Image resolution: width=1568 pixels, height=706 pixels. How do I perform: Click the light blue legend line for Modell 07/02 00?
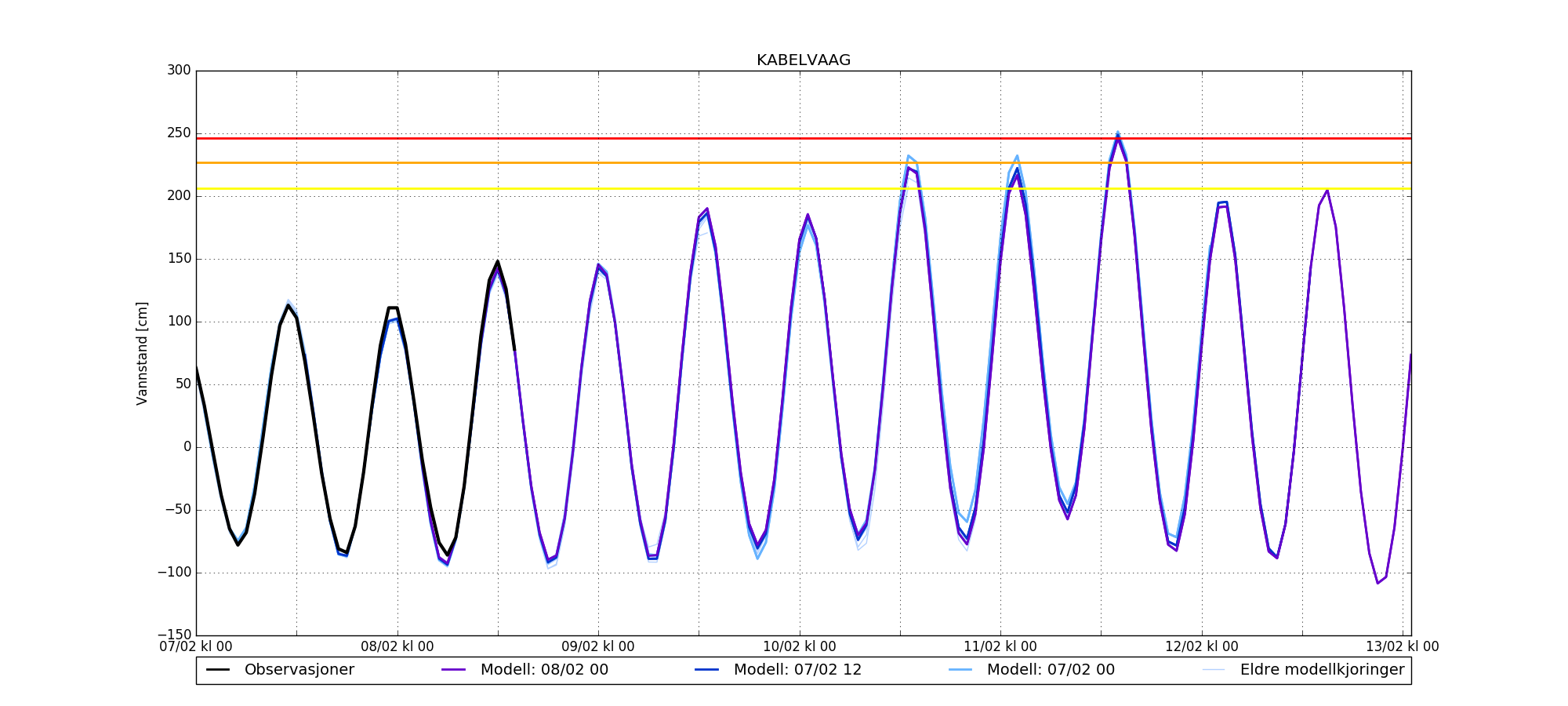pos(960,670)
